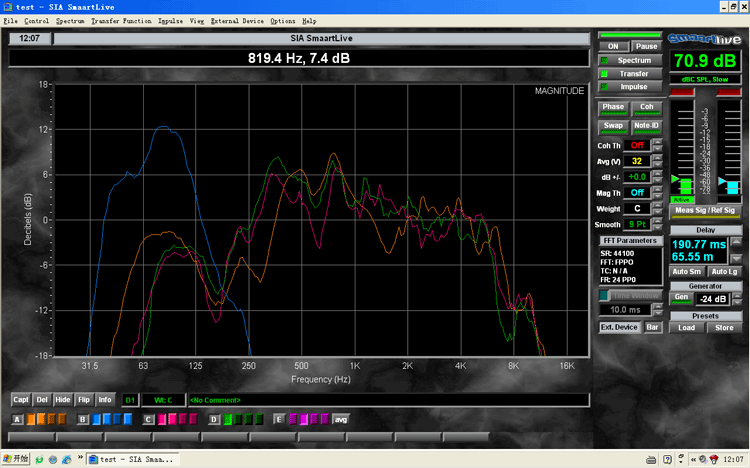This screenshot has width=750, height=468.
Task: Open the File menu
Action: [11, 21]
